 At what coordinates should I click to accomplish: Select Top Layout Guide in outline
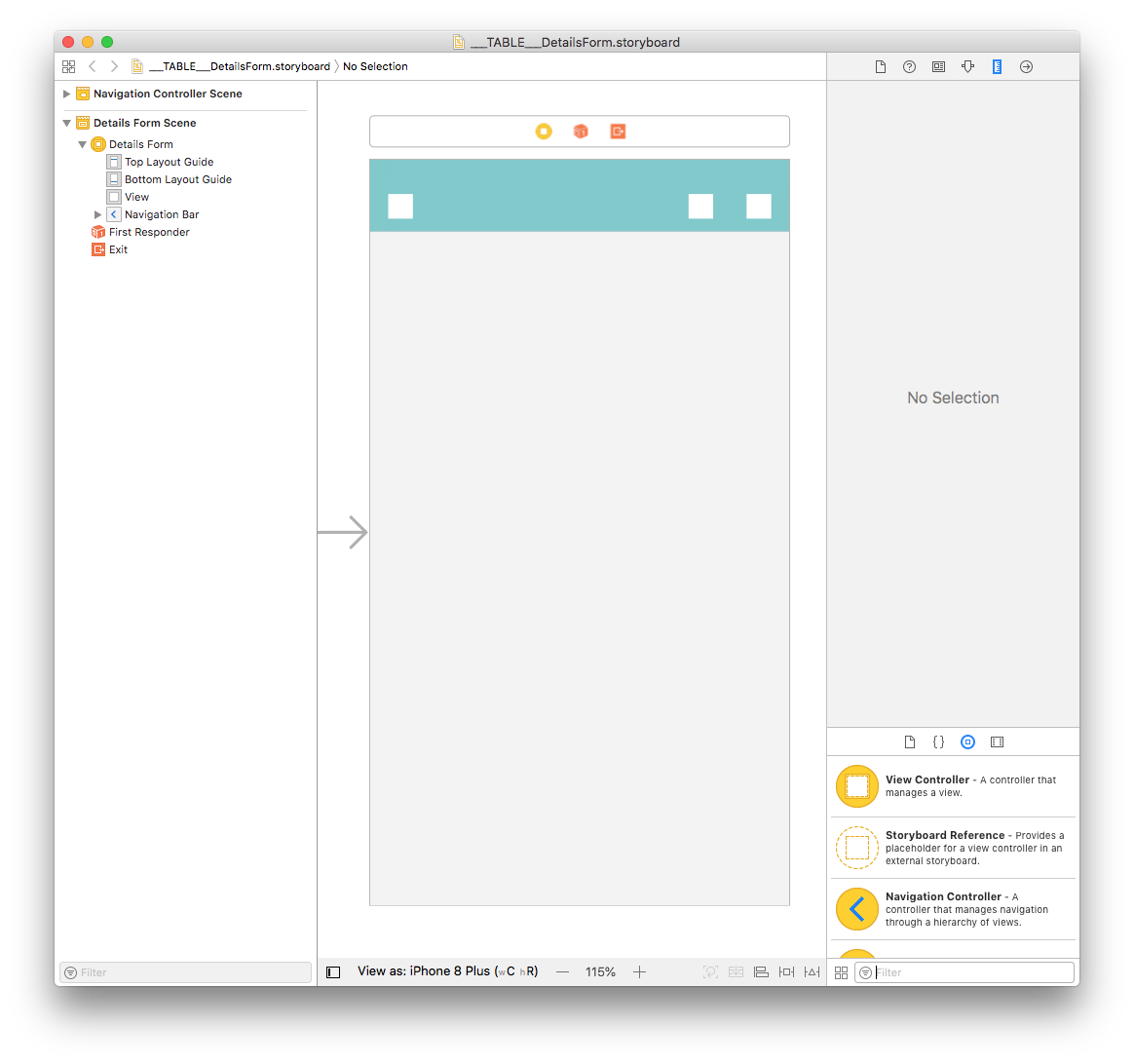pos(169,162)
